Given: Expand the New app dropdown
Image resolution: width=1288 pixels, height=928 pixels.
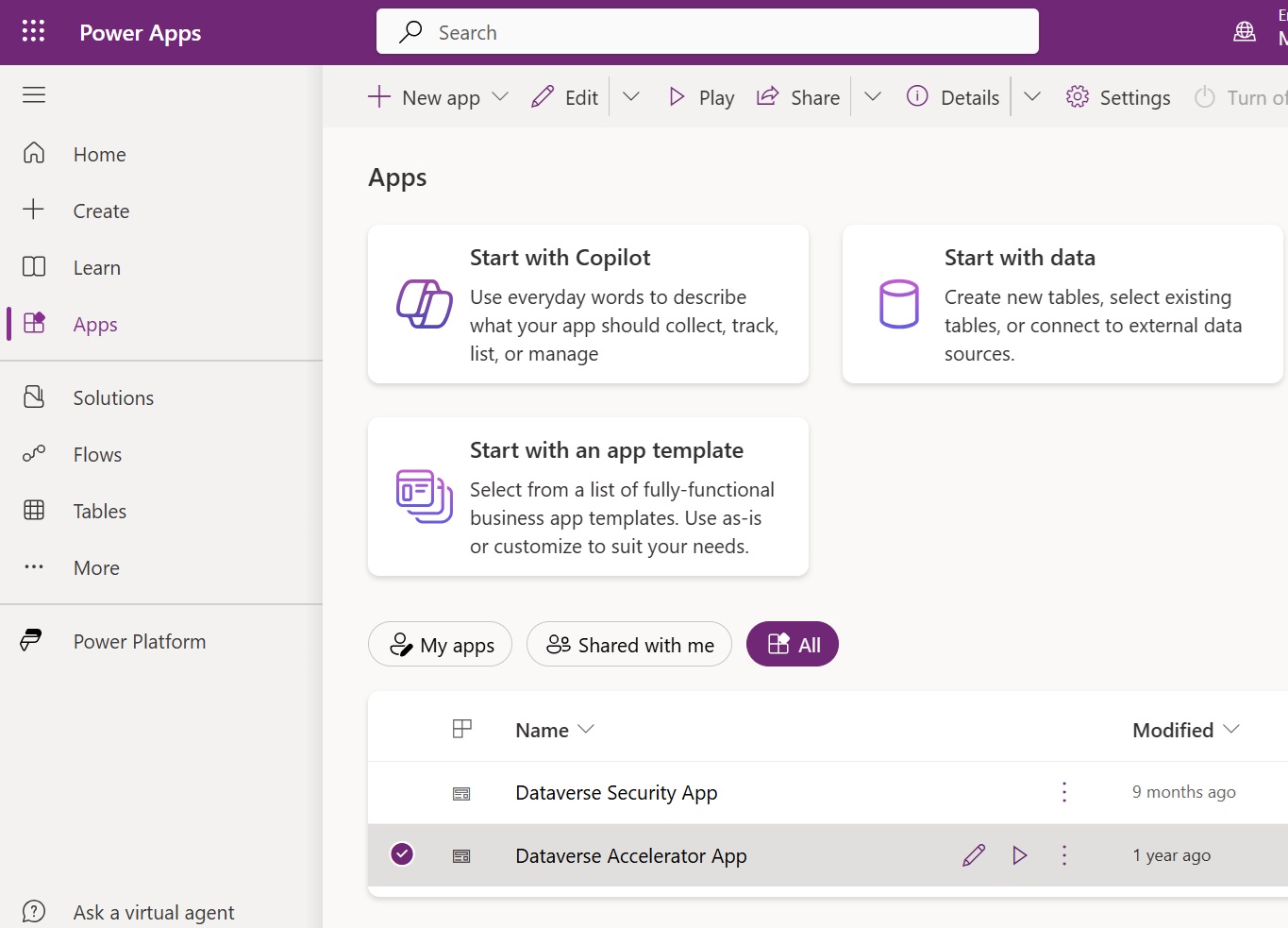Looking at the screenshot, I should (501, 97).
